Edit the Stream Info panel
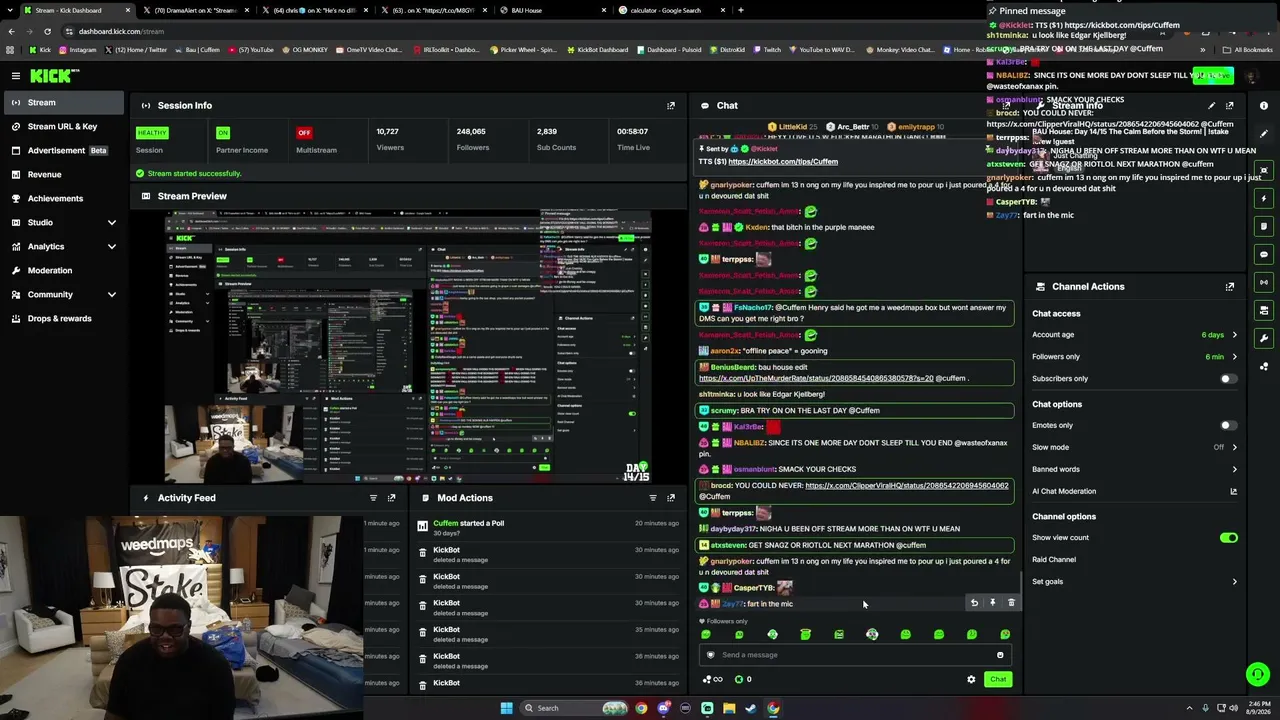The width and height of the screenshot is (1280, 720). [x=1212, y=105]
